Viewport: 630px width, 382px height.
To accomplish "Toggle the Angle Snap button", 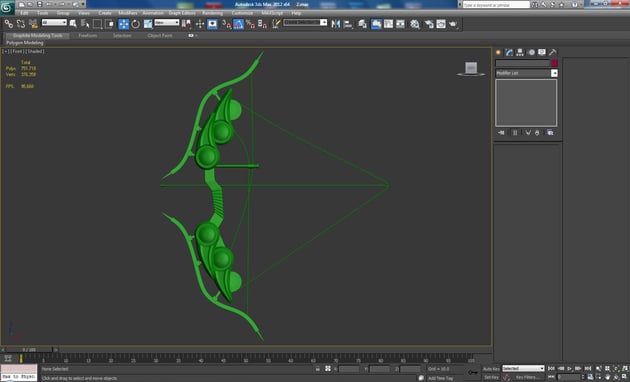I will (238, 24).
